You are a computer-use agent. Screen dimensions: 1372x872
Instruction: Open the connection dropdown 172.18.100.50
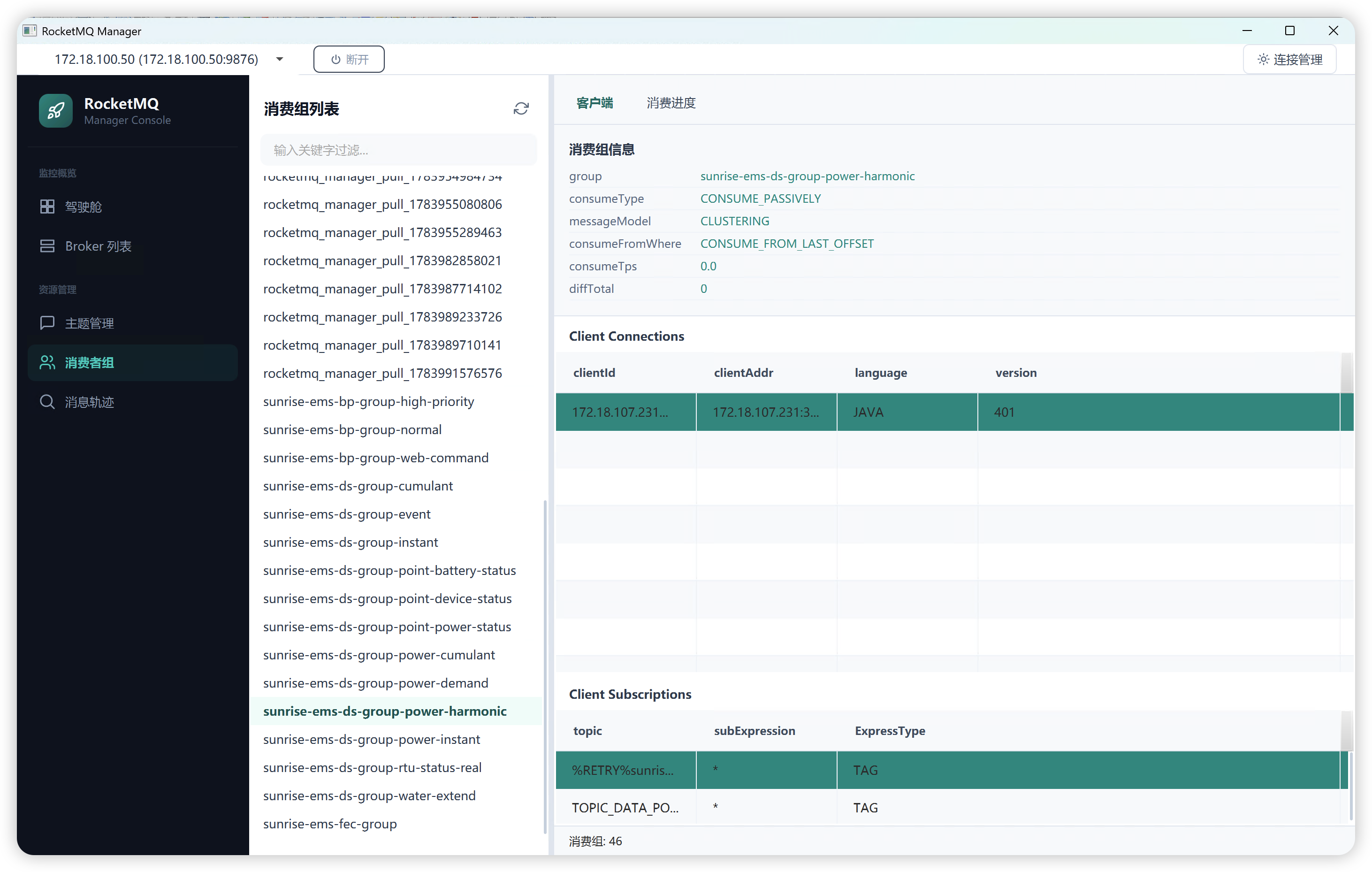[169, 59]
